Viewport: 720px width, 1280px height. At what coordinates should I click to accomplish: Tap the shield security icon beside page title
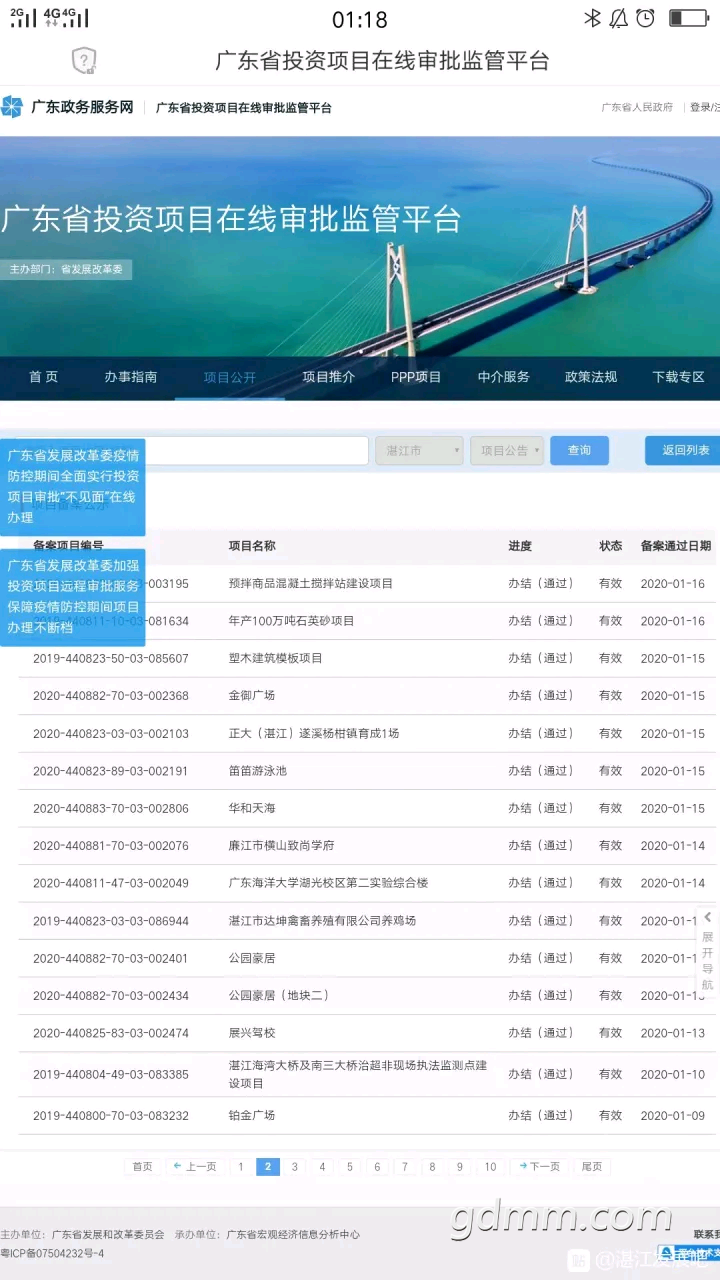click(x=84, y=61)
